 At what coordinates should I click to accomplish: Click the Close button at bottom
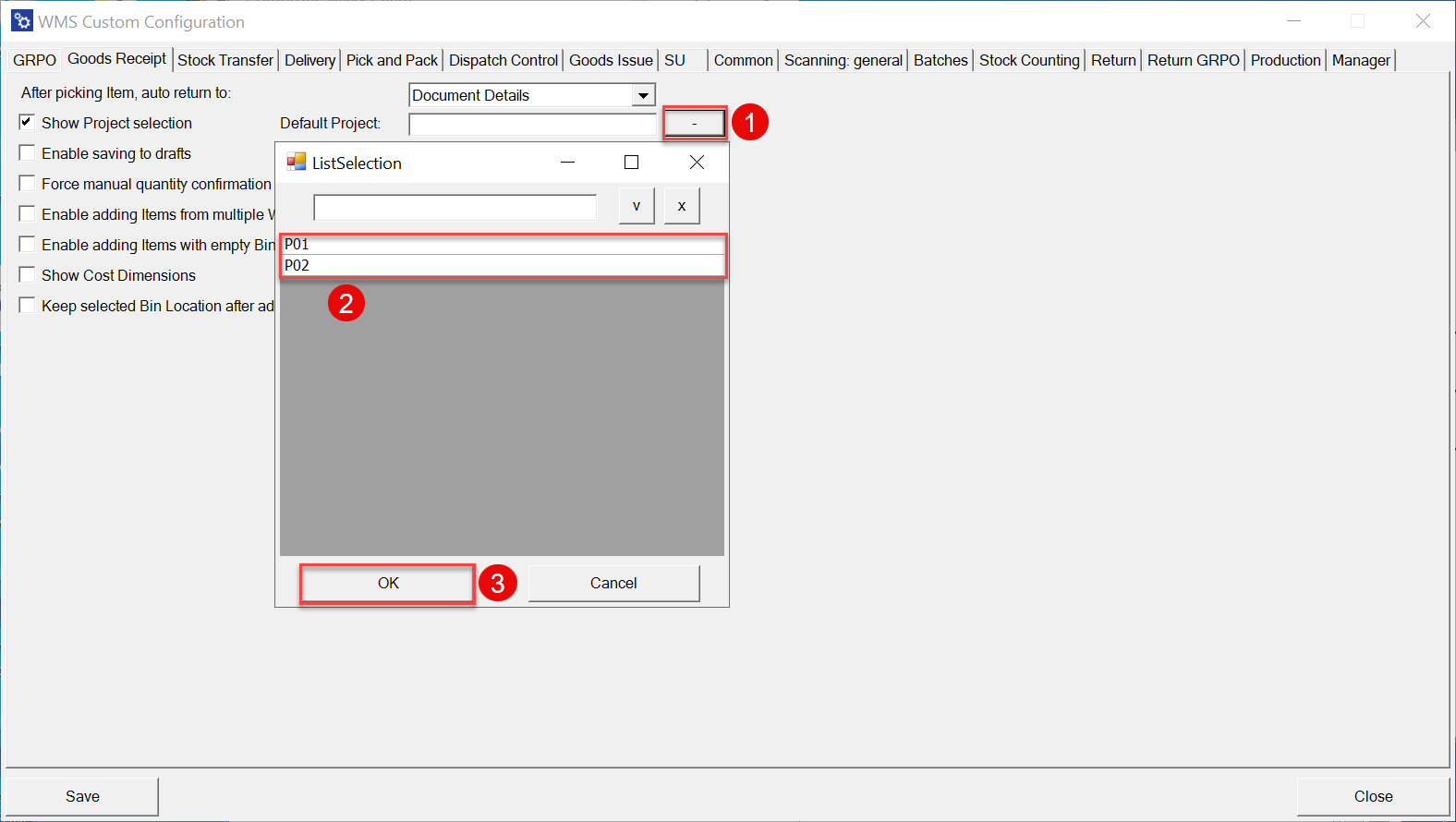pyautogui.click(x=1373, y=796)
